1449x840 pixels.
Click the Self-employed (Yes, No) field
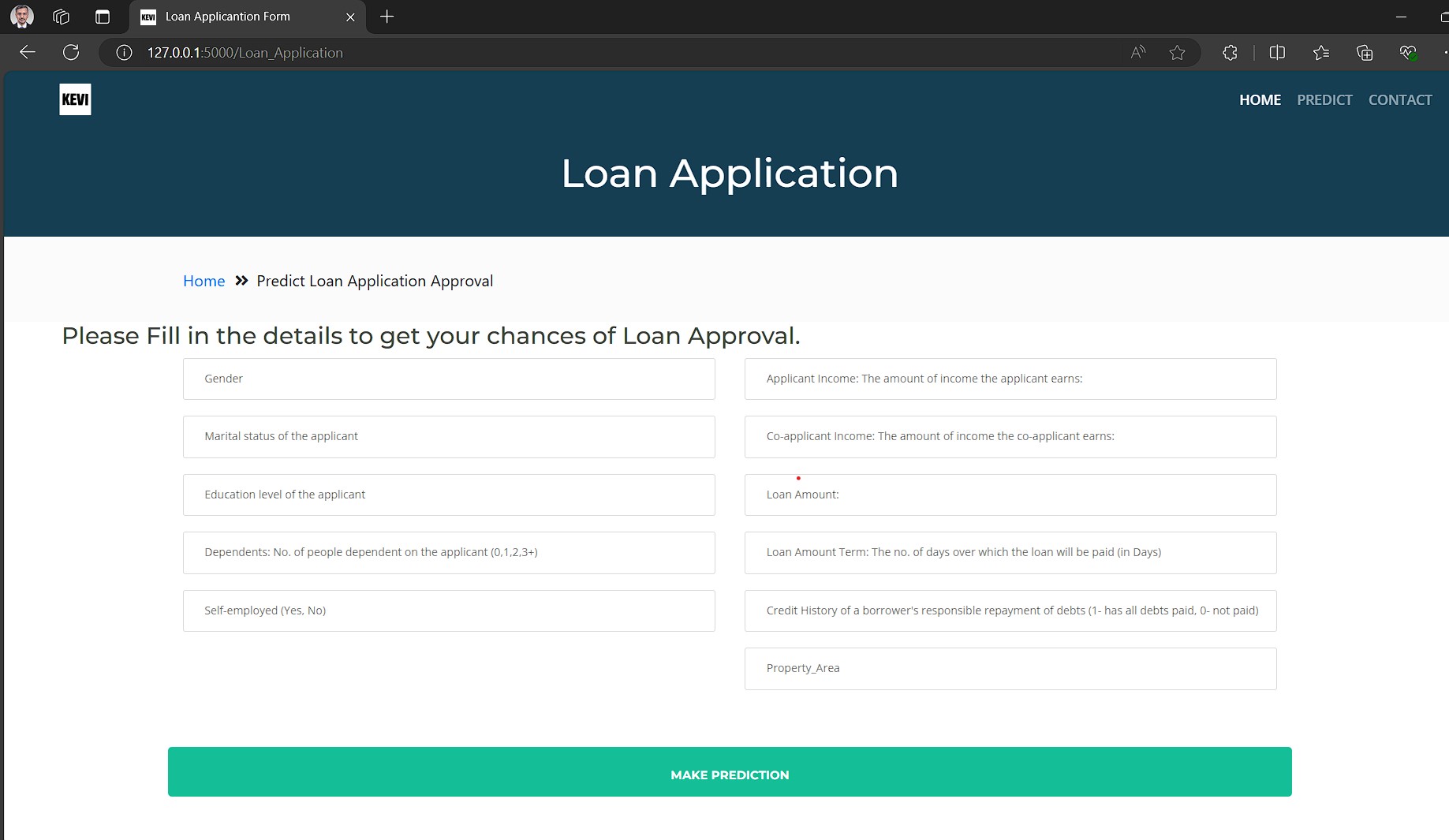point(449,610)
